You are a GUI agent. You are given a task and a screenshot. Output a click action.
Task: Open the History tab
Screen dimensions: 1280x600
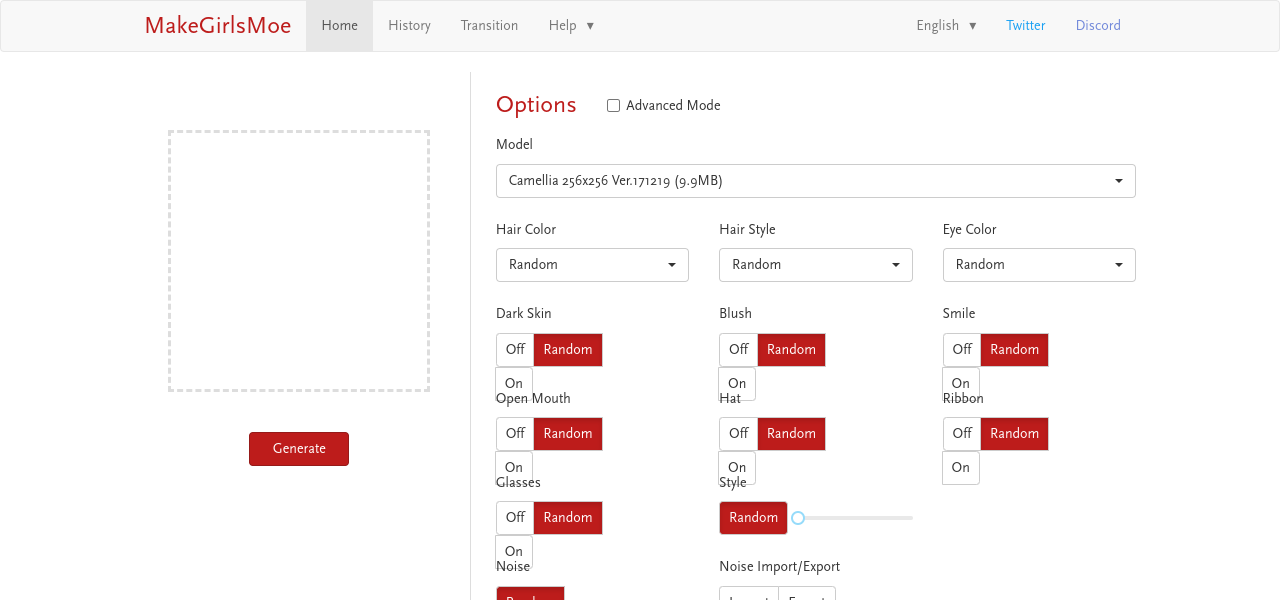tap(409, 26)
